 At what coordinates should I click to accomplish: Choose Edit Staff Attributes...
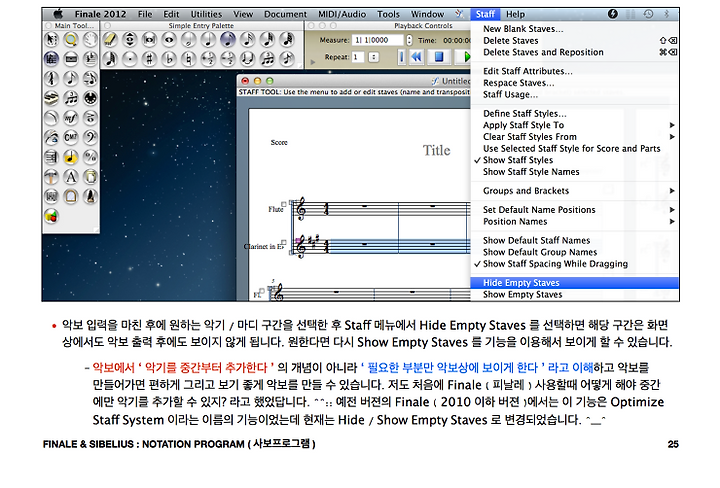[575, 71]
